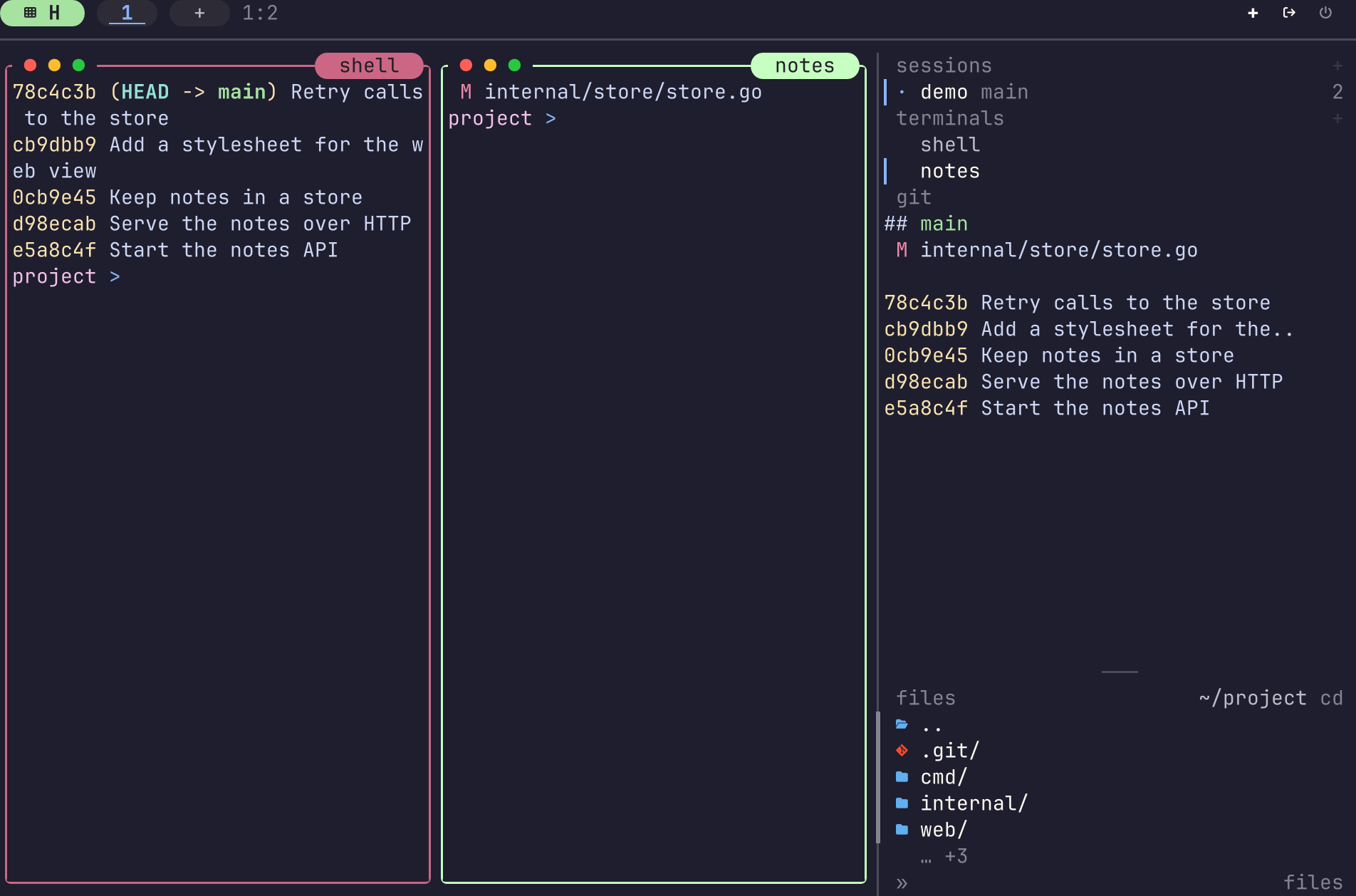Click yellow dot on notes pane
Image resolution: width=1356 pixels, height=896 pixels.
click(x=490, y=65)
